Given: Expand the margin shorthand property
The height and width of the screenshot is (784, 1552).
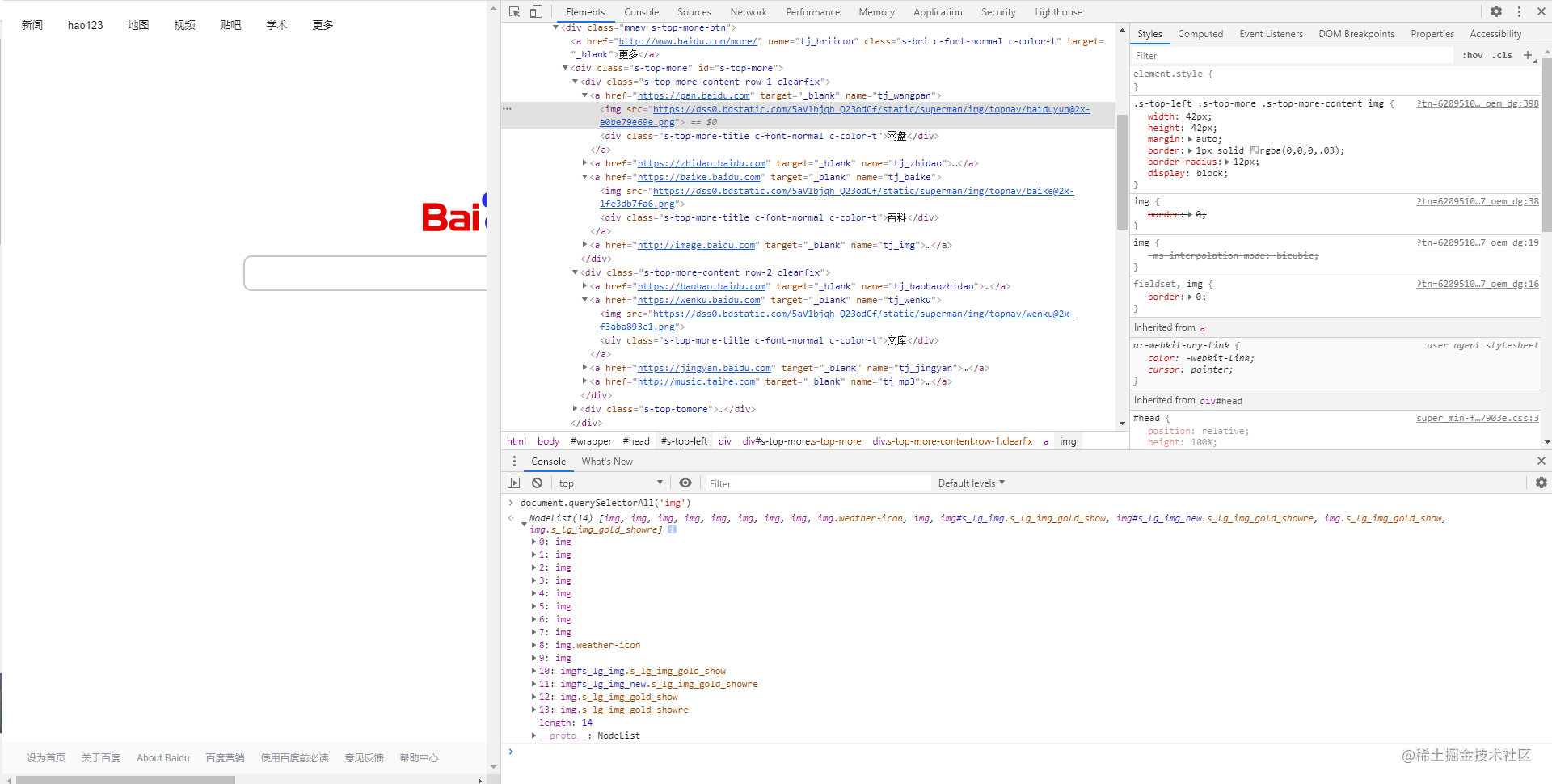Looking at the screenshot, I should (x=1190, y=139).
